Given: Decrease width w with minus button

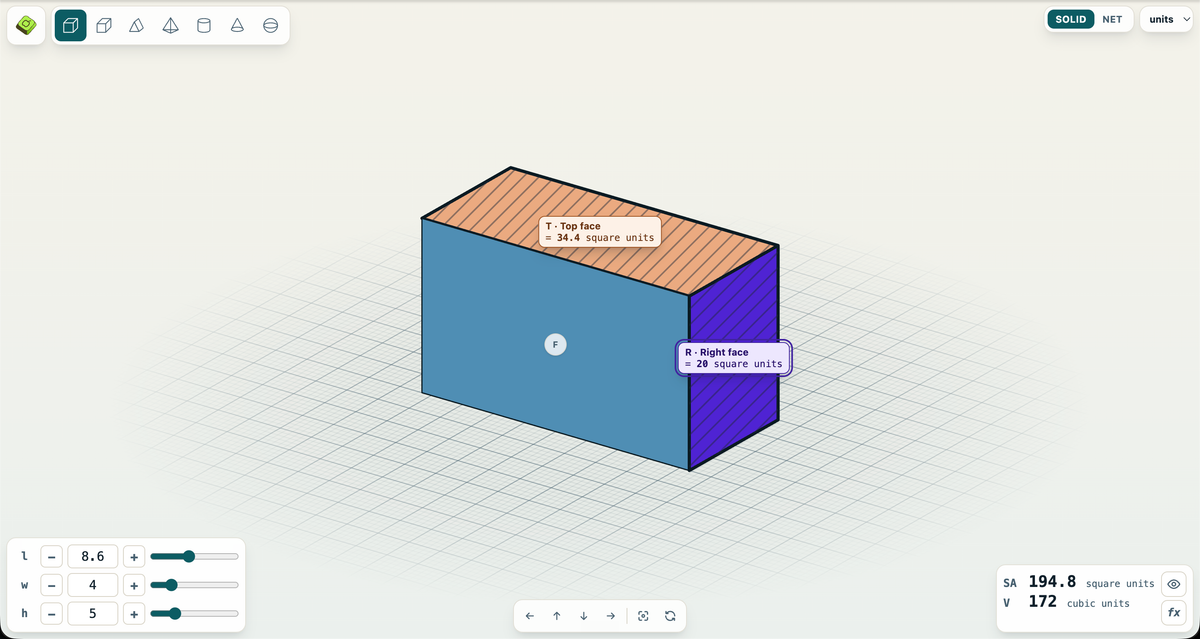Looking at the screenshot, I should coord(53,585).
